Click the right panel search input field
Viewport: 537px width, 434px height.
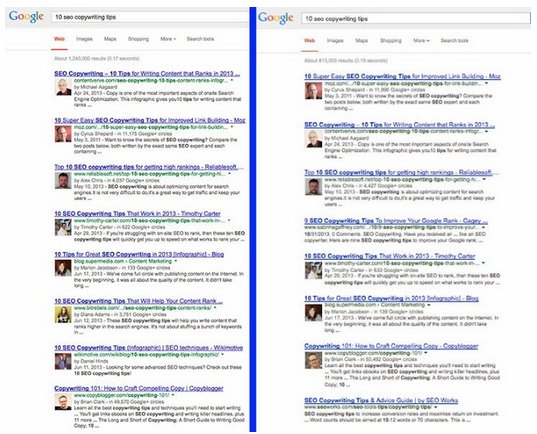(416, 18)
